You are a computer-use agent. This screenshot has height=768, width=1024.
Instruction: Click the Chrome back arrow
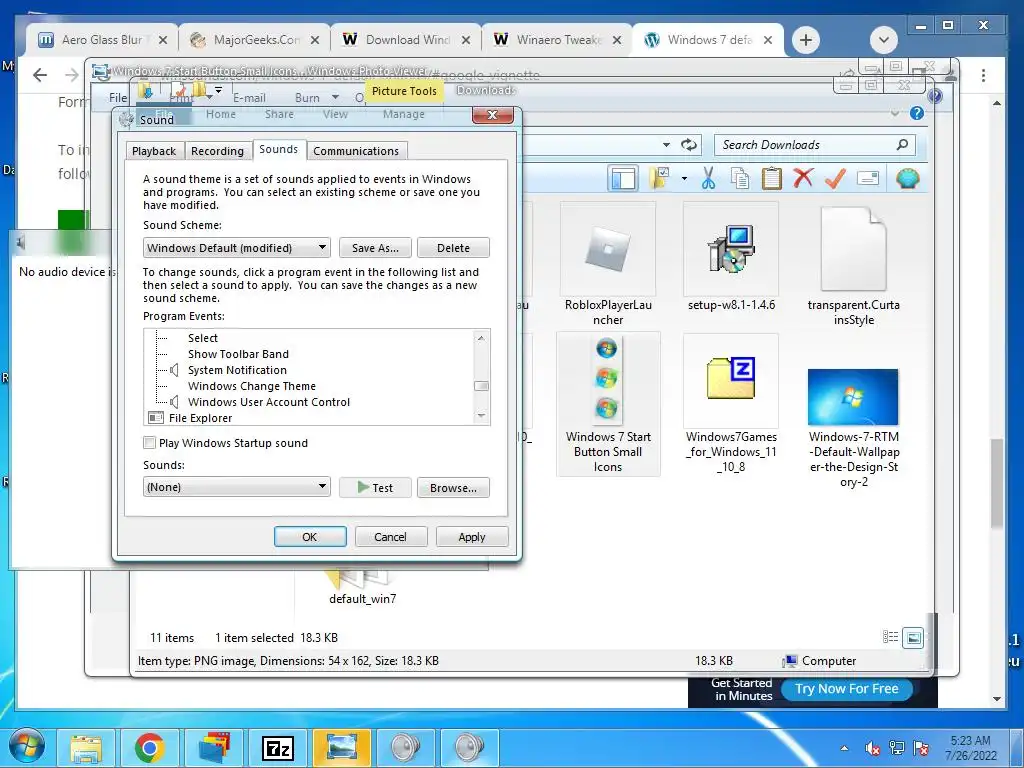point(40,75)
